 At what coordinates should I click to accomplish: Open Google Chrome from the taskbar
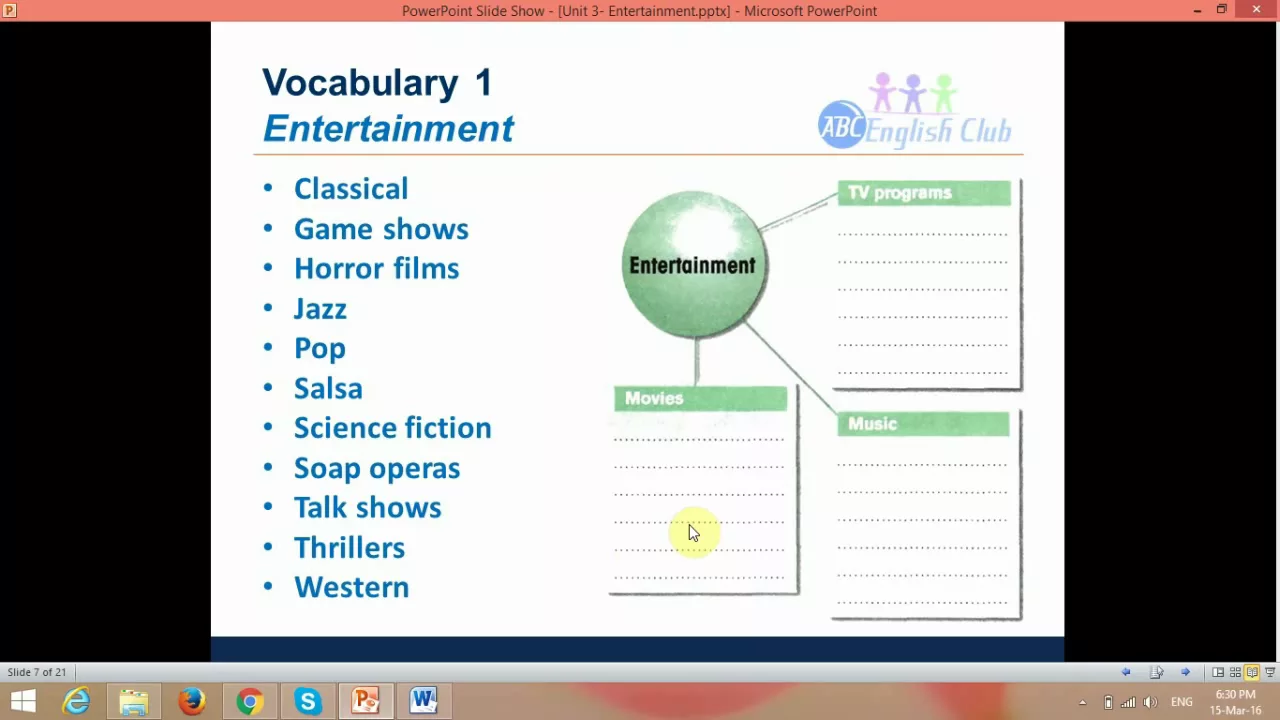coord(249,701)
